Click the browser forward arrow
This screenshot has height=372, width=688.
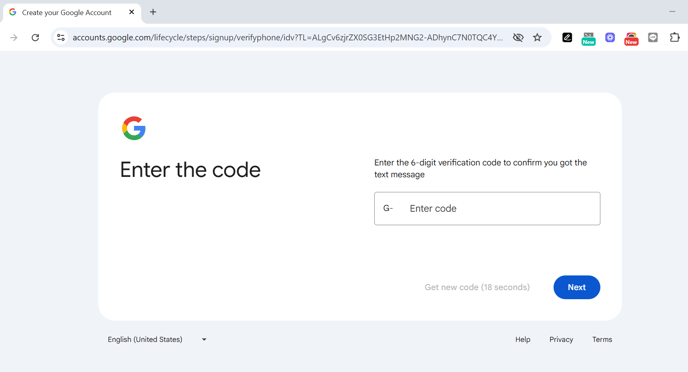pyautogui.click(x=14, y=38)
